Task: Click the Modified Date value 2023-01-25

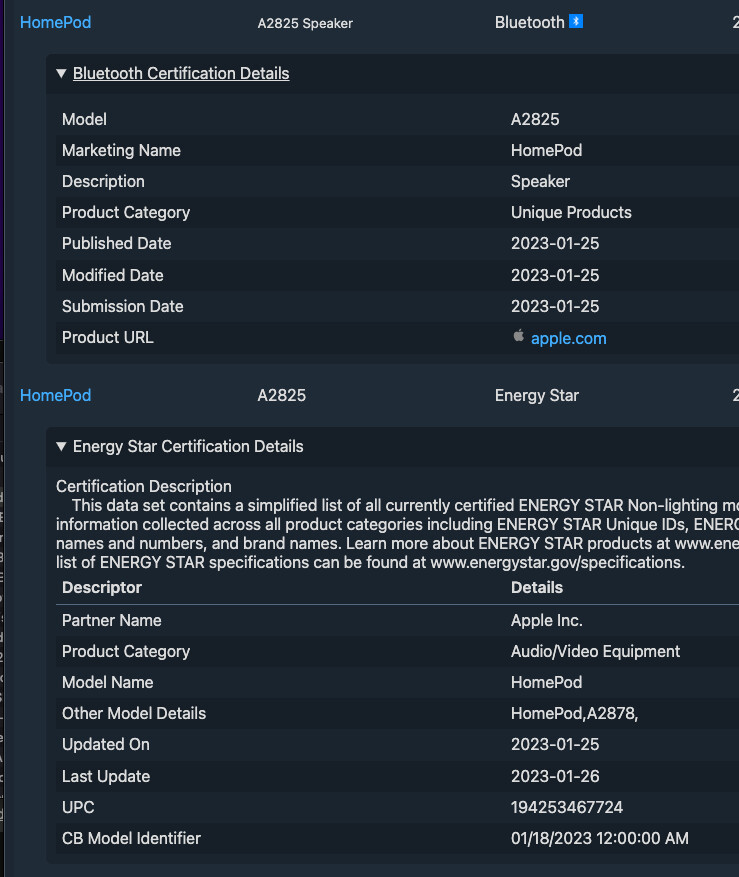Action: click(555, 275)
